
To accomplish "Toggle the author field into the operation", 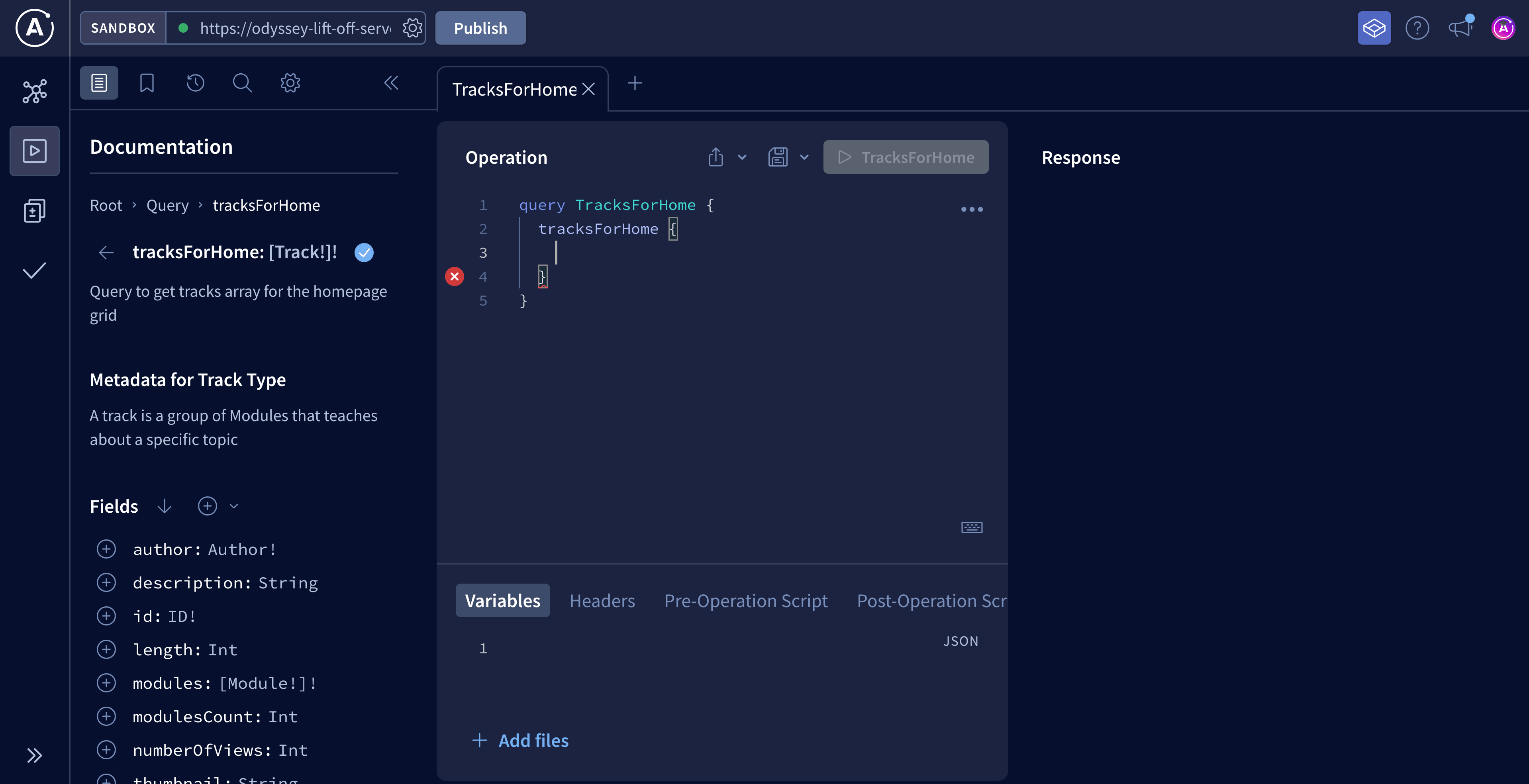I will pyautogui.click(x=107, y=549).
